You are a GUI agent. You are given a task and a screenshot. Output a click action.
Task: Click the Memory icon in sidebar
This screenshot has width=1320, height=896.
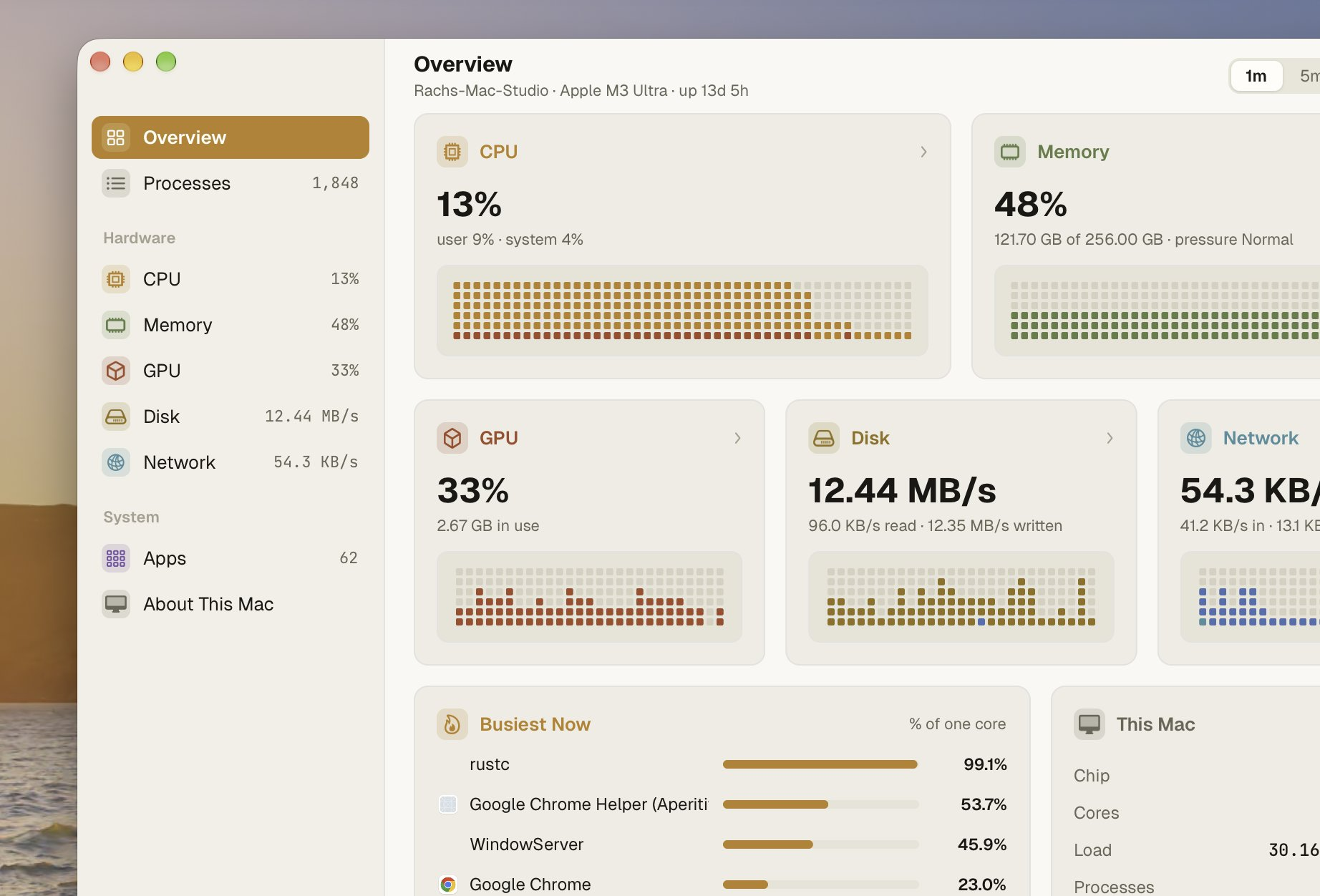coord(116,325)
